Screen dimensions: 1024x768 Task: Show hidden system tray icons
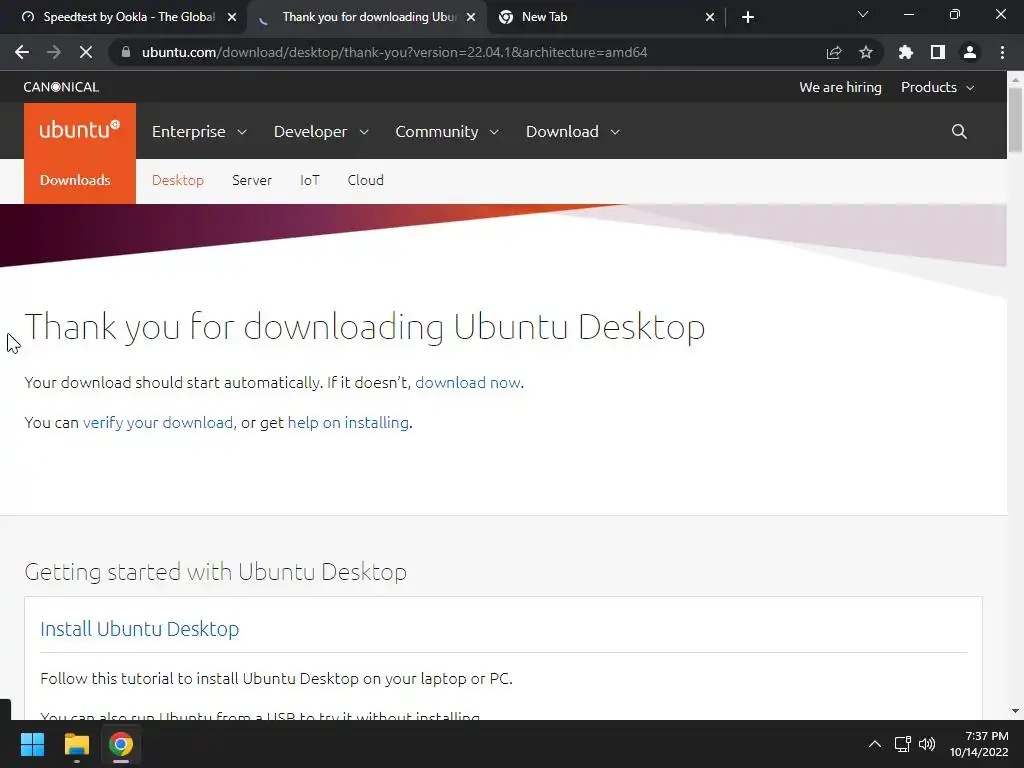pyautogui.click(x=874, y=744)
